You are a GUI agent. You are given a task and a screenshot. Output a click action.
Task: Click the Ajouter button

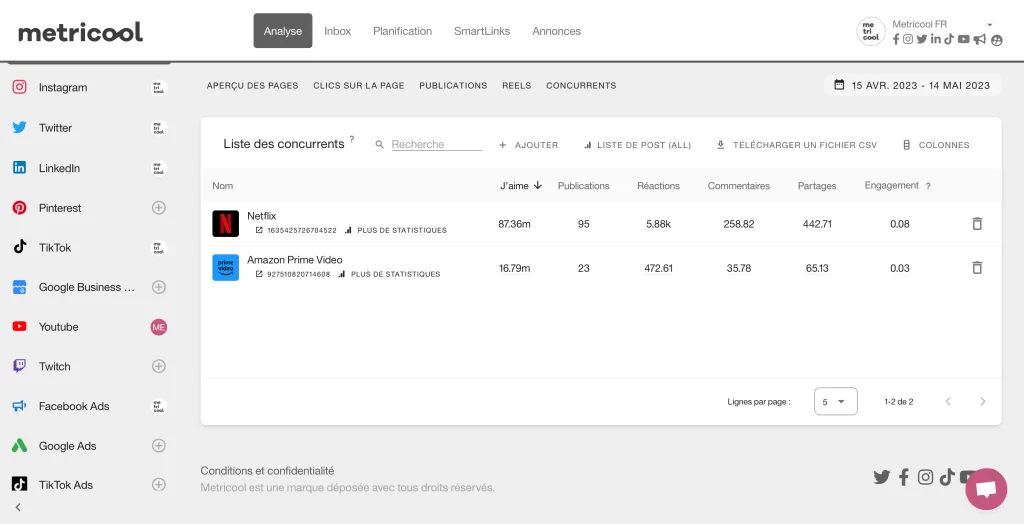529,145
